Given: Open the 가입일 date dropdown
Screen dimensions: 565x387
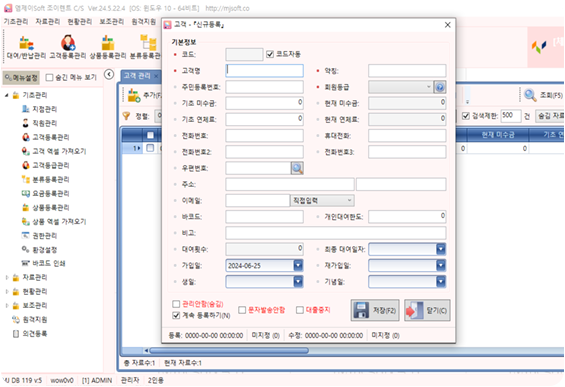Looking at the screenshot, I should pyautogui.click(x=298, y=266).
